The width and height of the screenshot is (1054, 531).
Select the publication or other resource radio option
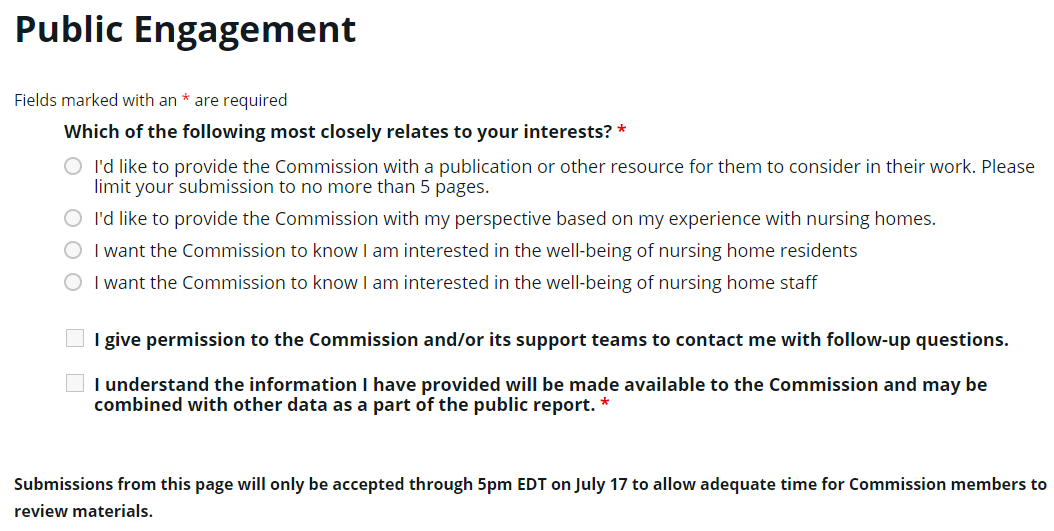pos(73,166)
